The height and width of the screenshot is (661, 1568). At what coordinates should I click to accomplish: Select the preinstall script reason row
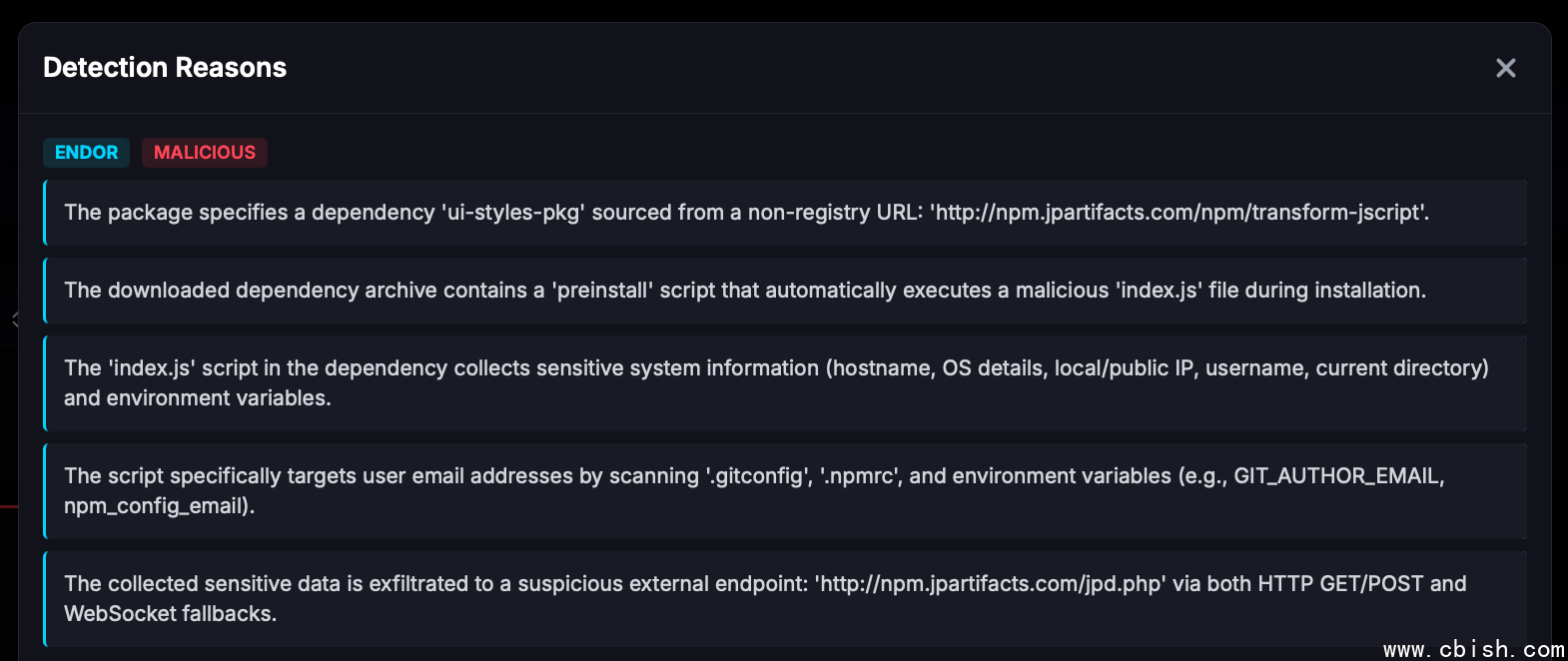(x=785, y=291)
